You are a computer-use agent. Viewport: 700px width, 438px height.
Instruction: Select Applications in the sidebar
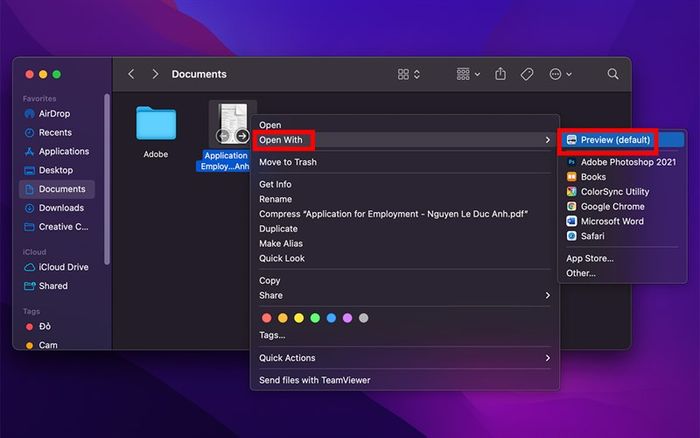click(x=57, y=151)
